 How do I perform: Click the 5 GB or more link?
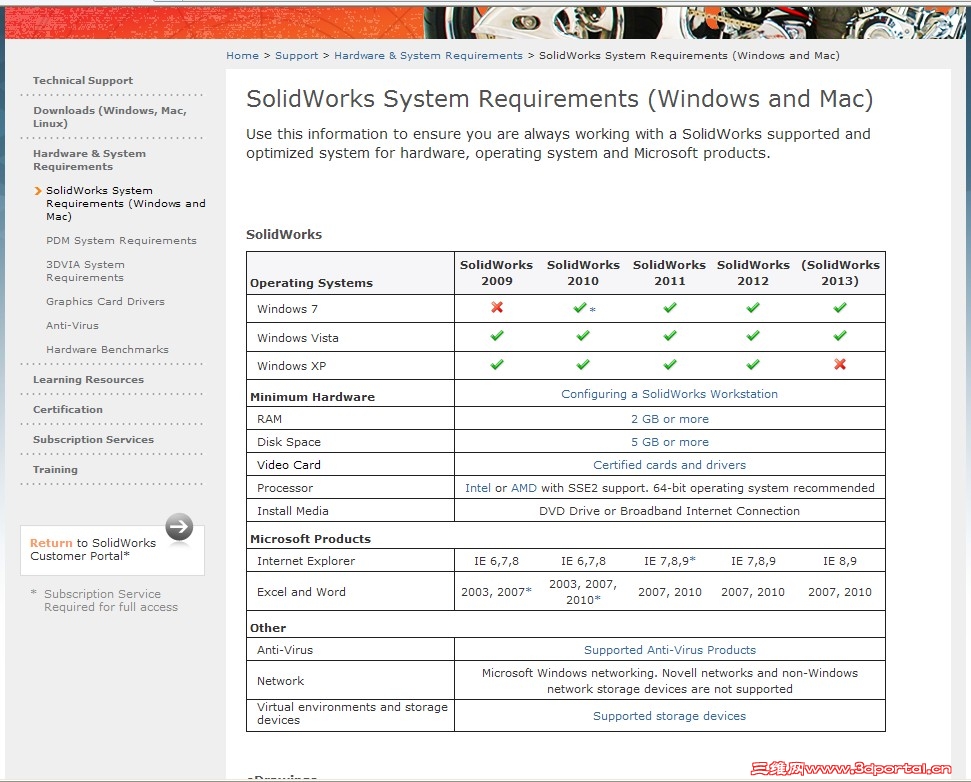669,442
